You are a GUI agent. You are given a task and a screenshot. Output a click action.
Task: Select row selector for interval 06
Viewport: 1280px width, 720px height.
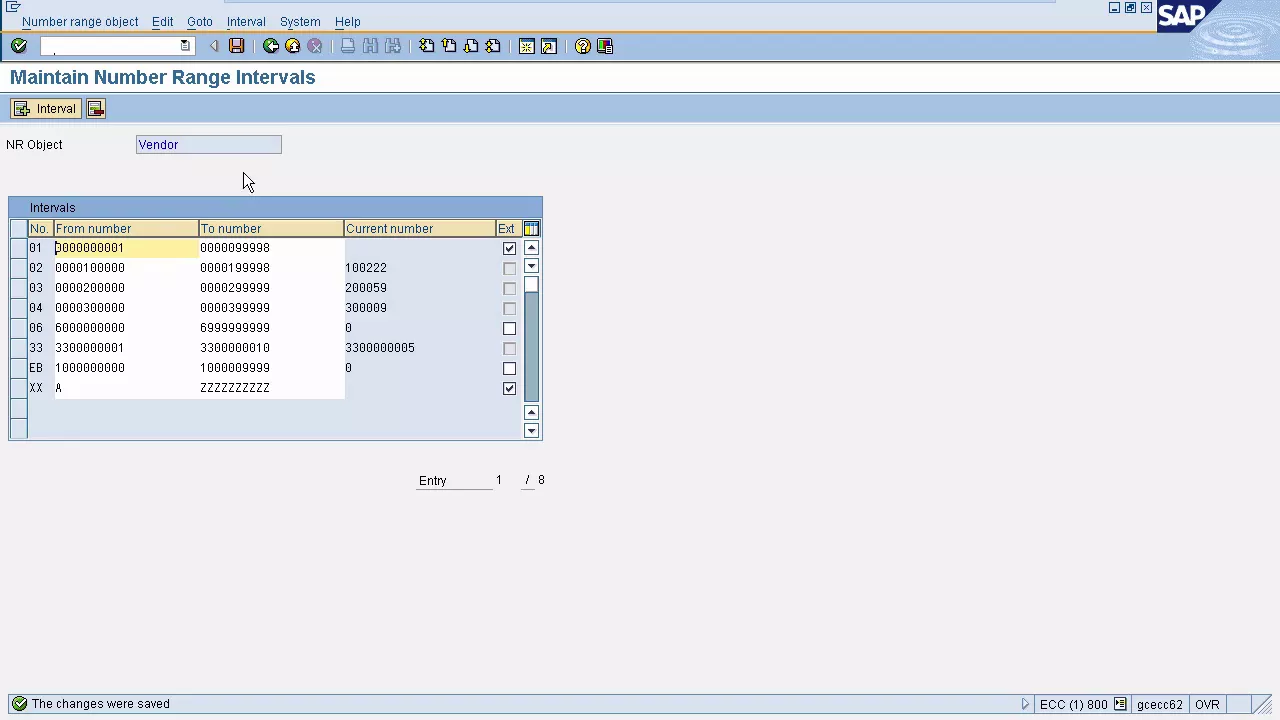tap(19, 328)
